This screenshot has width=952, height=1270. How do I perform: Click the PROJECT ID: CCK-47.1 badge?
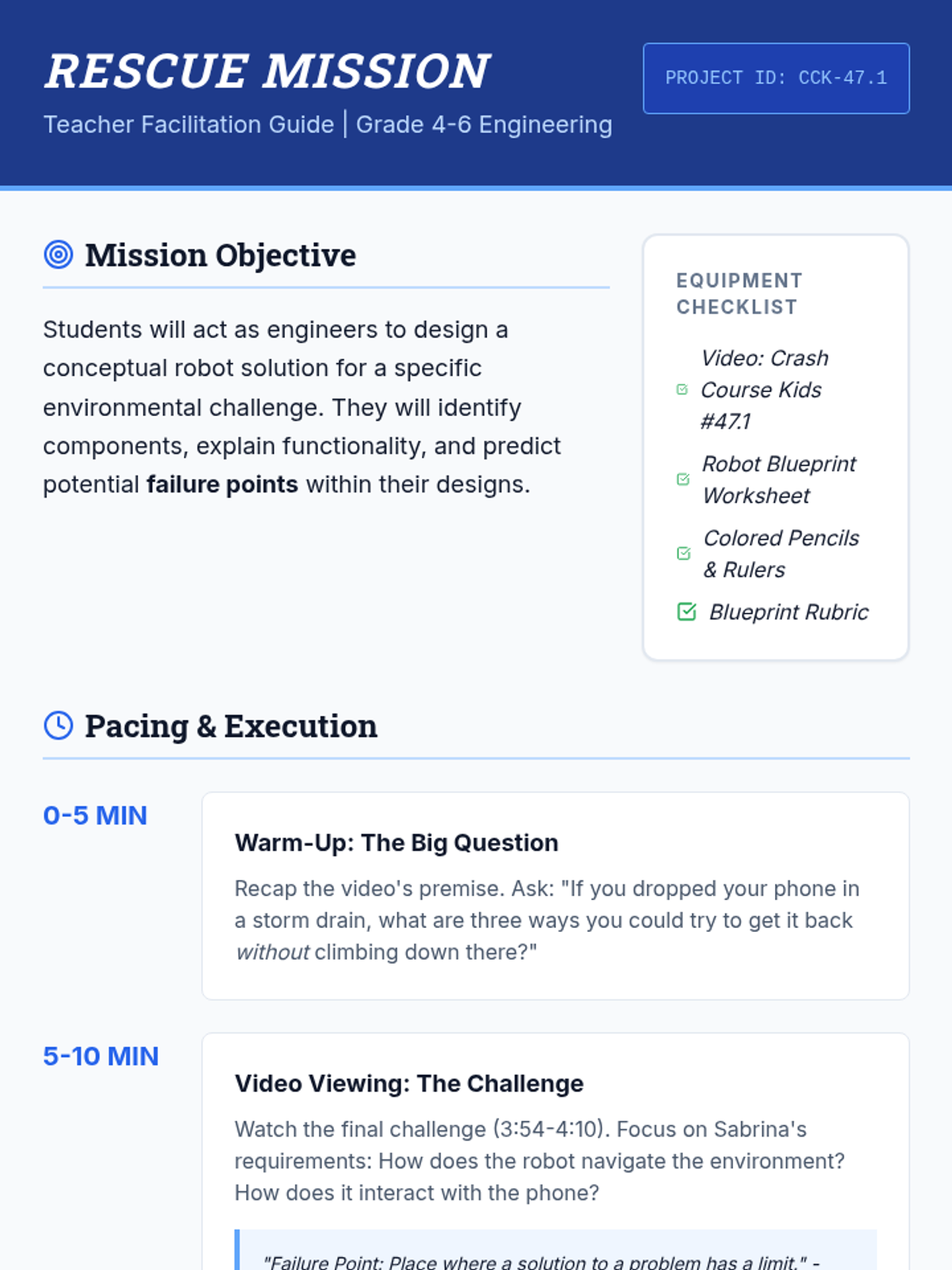[776, 78]
